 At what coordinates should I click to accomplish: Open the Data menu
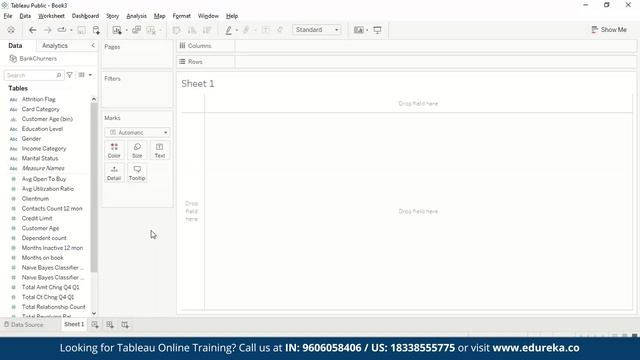[25, 16]
